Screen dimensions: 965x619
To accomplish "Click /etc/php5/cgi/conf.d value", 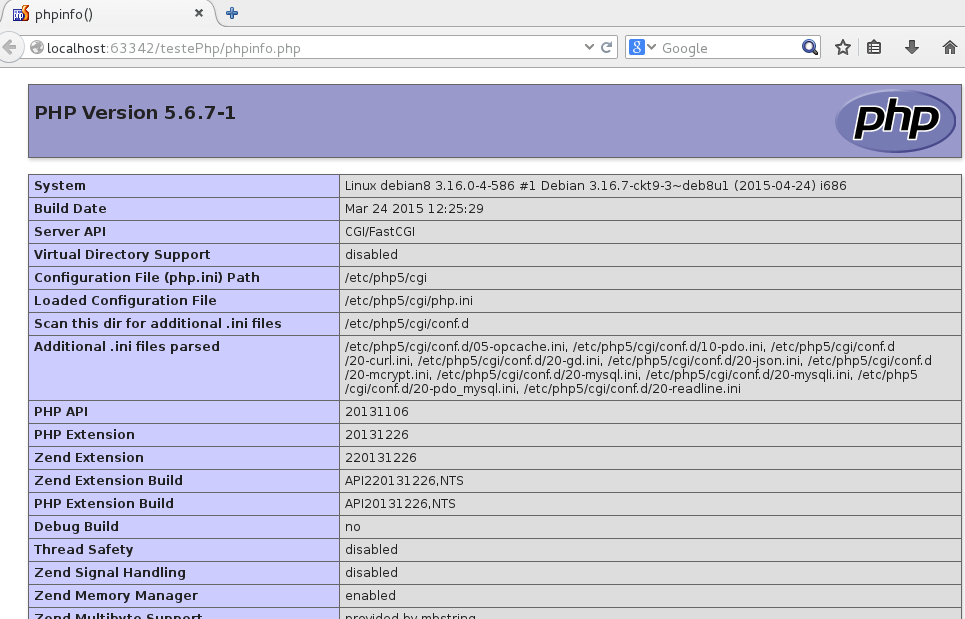I will (x=407, y=324).
